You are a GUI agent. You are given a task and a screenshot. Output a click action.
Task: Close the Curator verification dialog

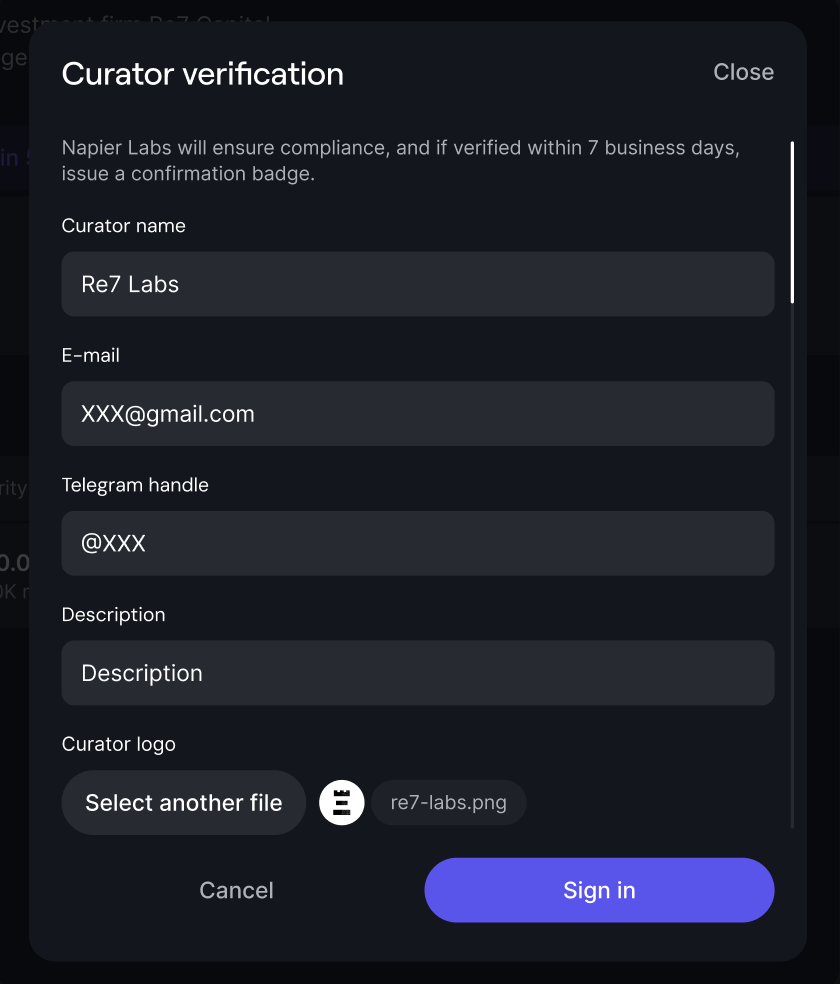coord(743,72)
